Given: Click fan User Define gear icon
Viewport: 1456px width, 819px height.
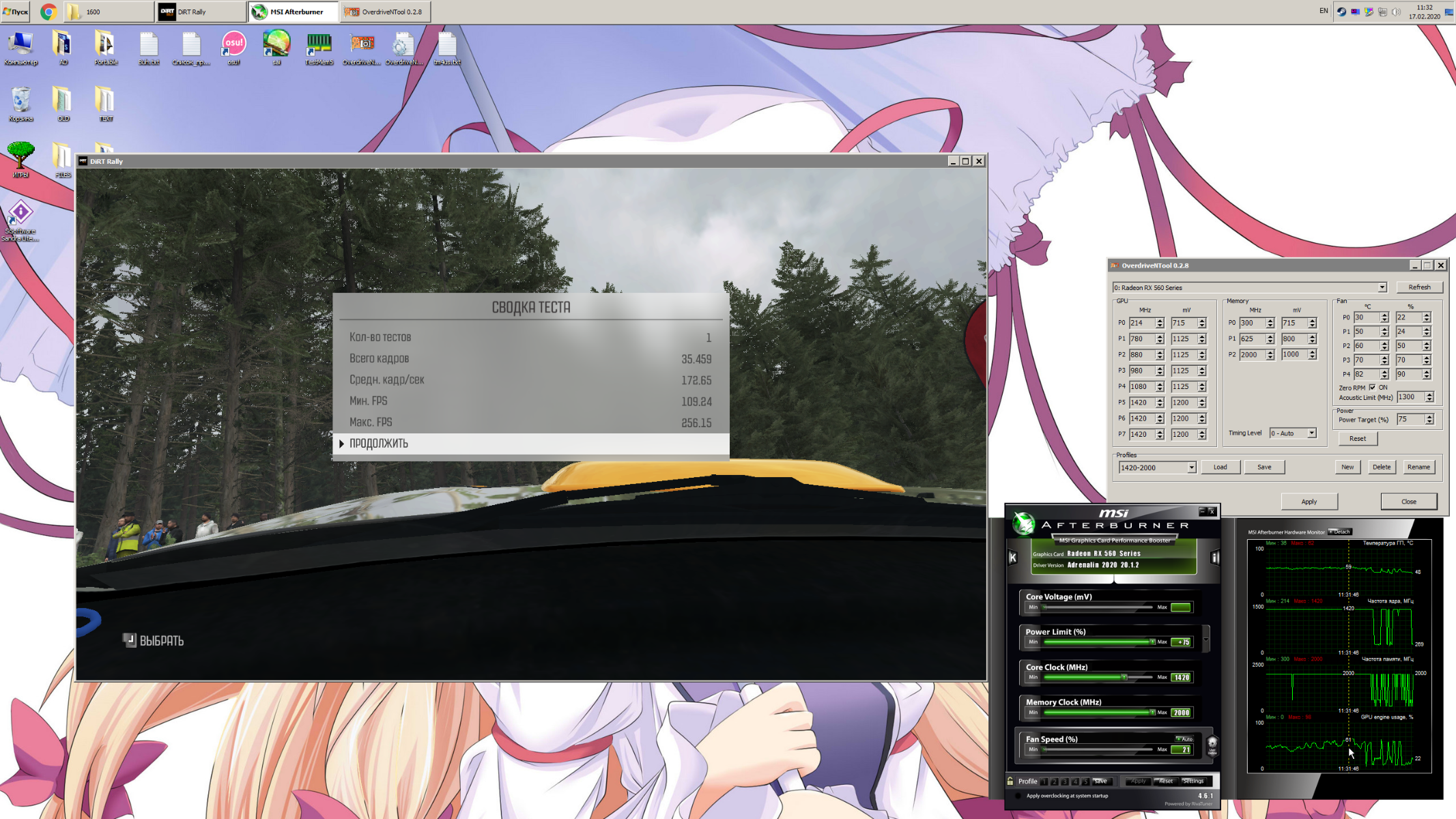Looking at the screenshot, I should [1212, 743].
